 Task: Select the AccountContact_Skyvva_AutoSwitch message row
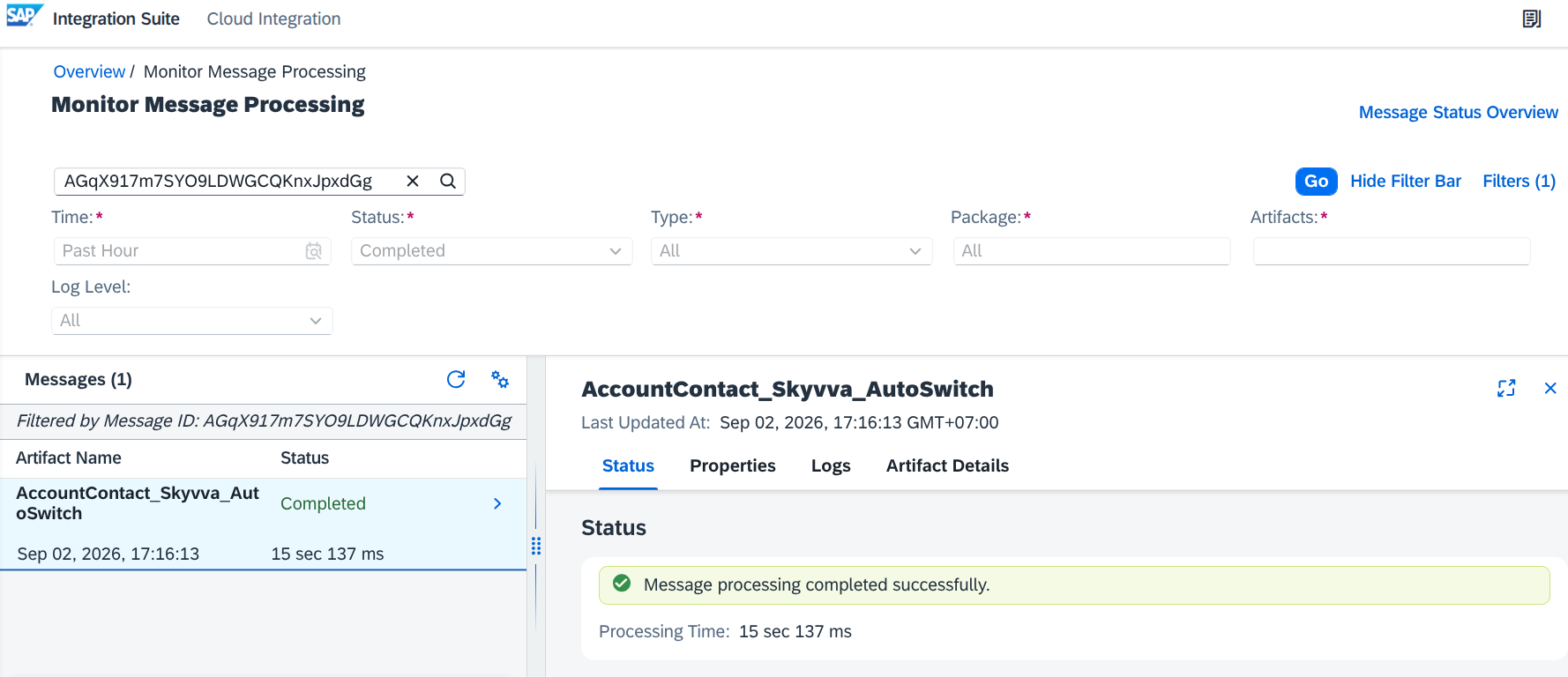coord(263,524)
